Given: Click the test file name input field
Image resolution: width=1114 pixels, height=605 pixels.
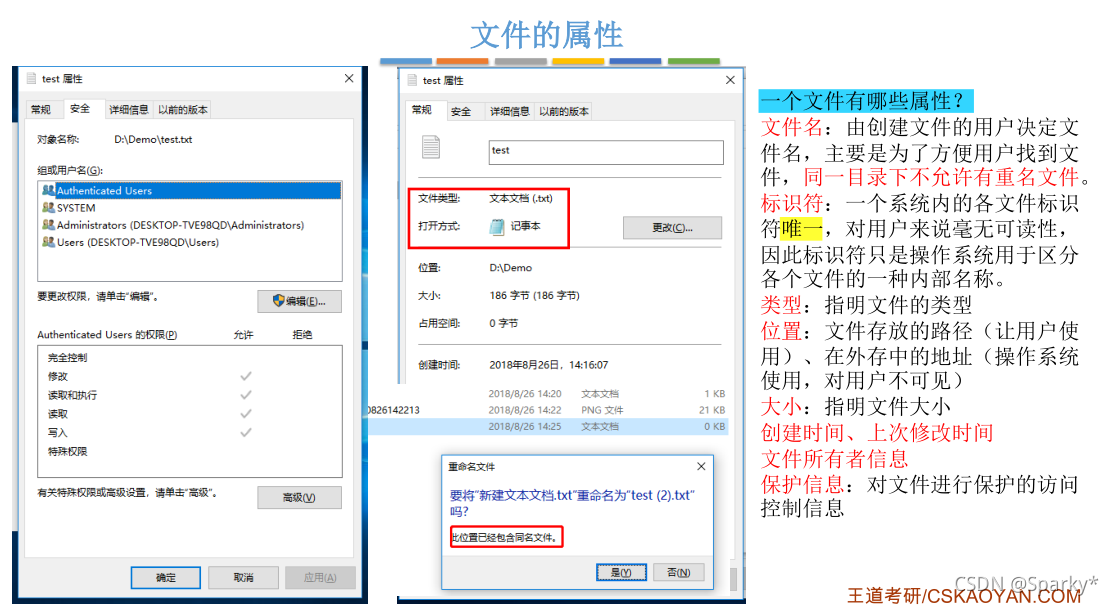Looking at the screenshot, I should point(606,152).
